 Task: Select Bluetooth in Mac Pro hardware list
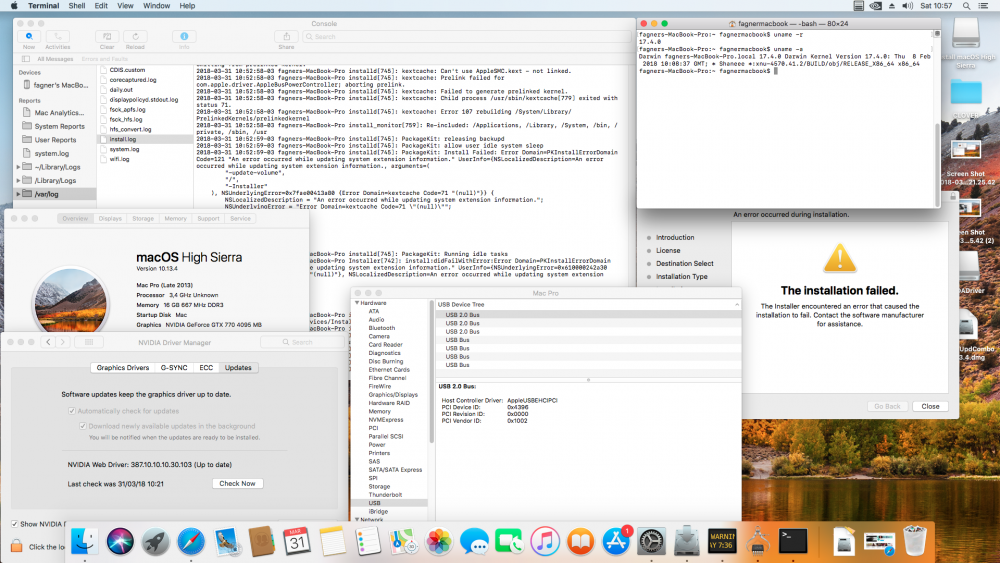[381, 328]
